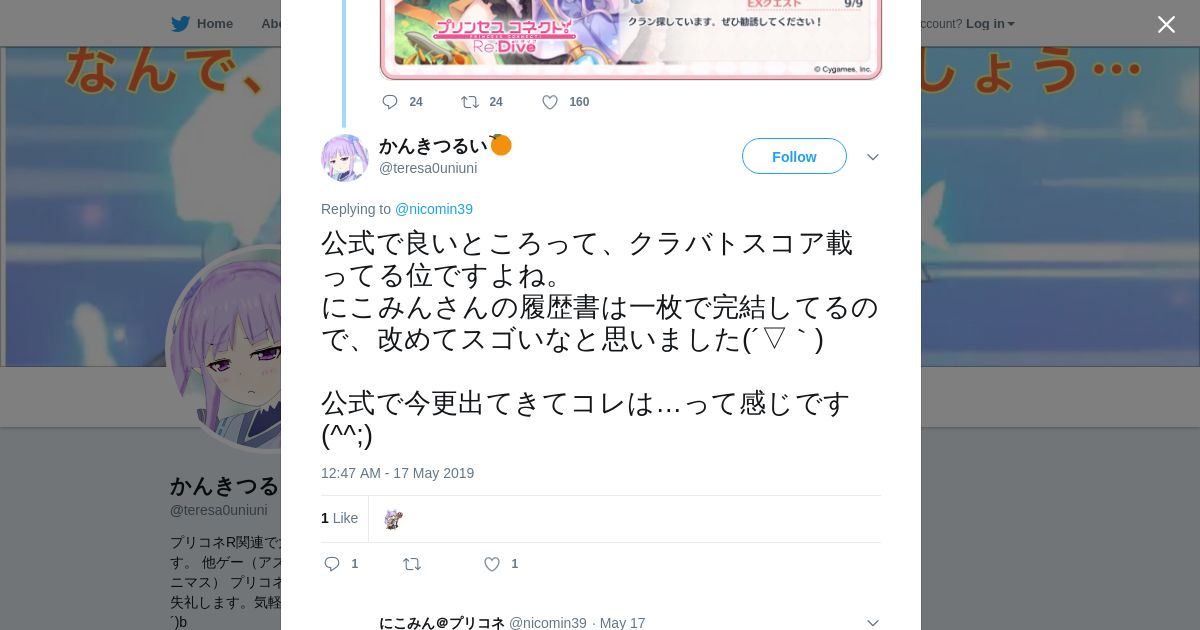Open the tweet timestamp 17 May 2019
1200x630 pixels.
point(397,473)
